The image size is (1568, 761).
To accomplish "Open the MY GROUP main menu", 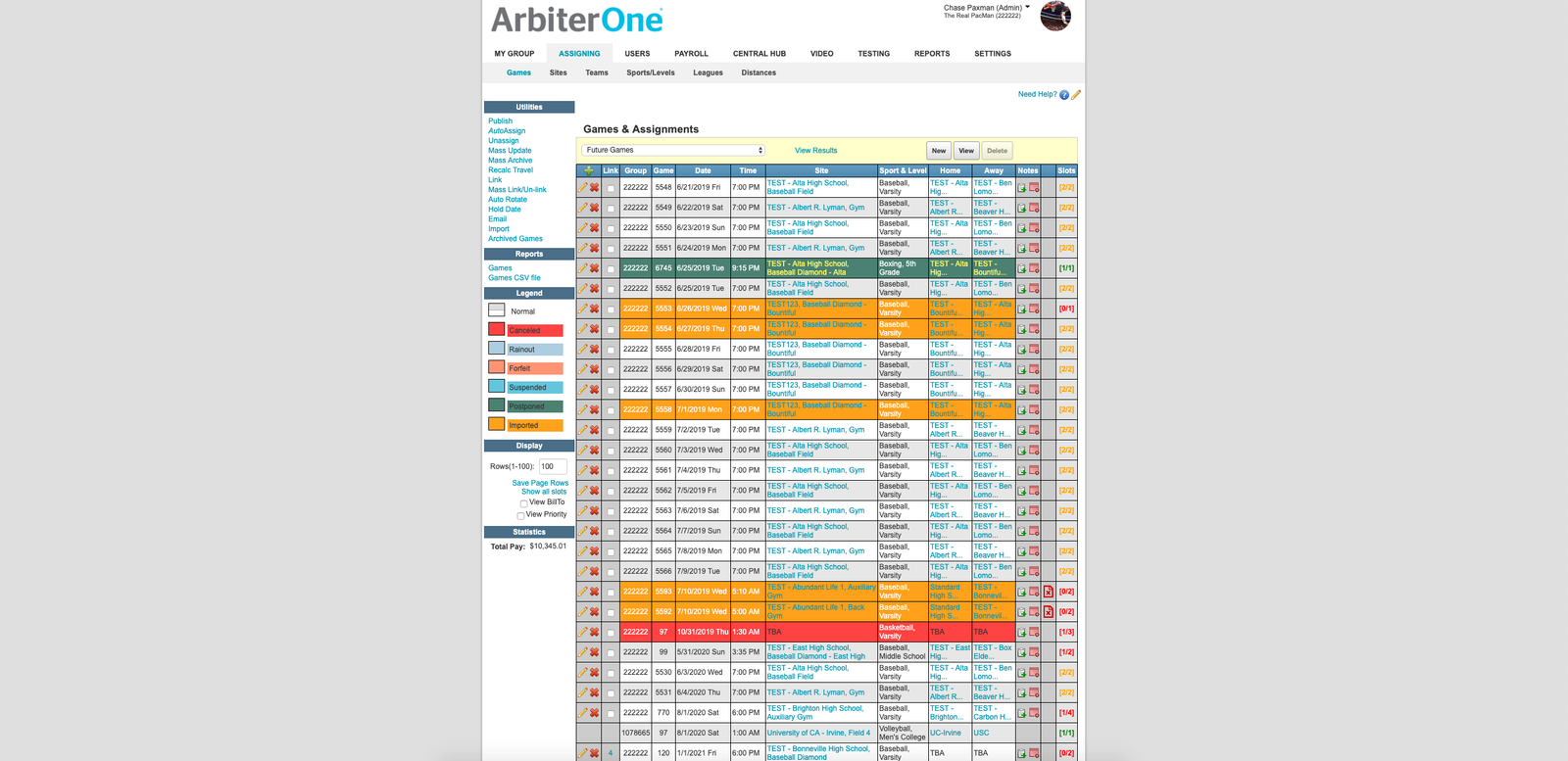I will [x=514, y=54].
